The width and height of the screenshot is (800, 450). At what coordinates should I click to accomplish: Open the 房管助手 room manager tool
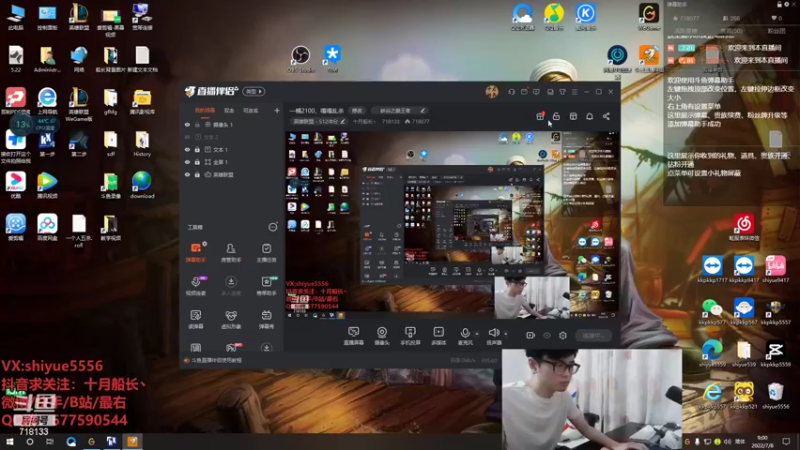click(x=231, y=252)
